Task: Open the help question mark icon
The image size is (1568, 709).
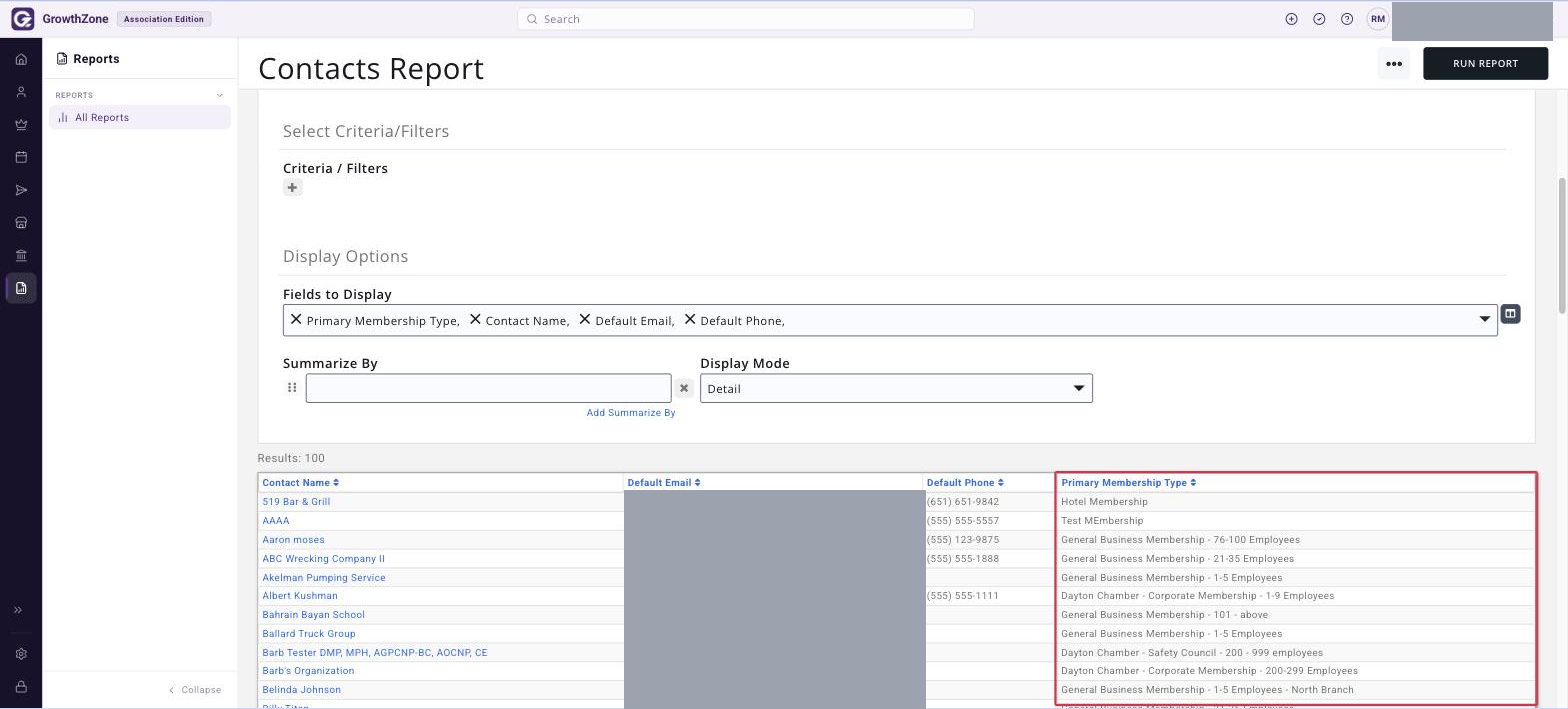Action: 1347,19
